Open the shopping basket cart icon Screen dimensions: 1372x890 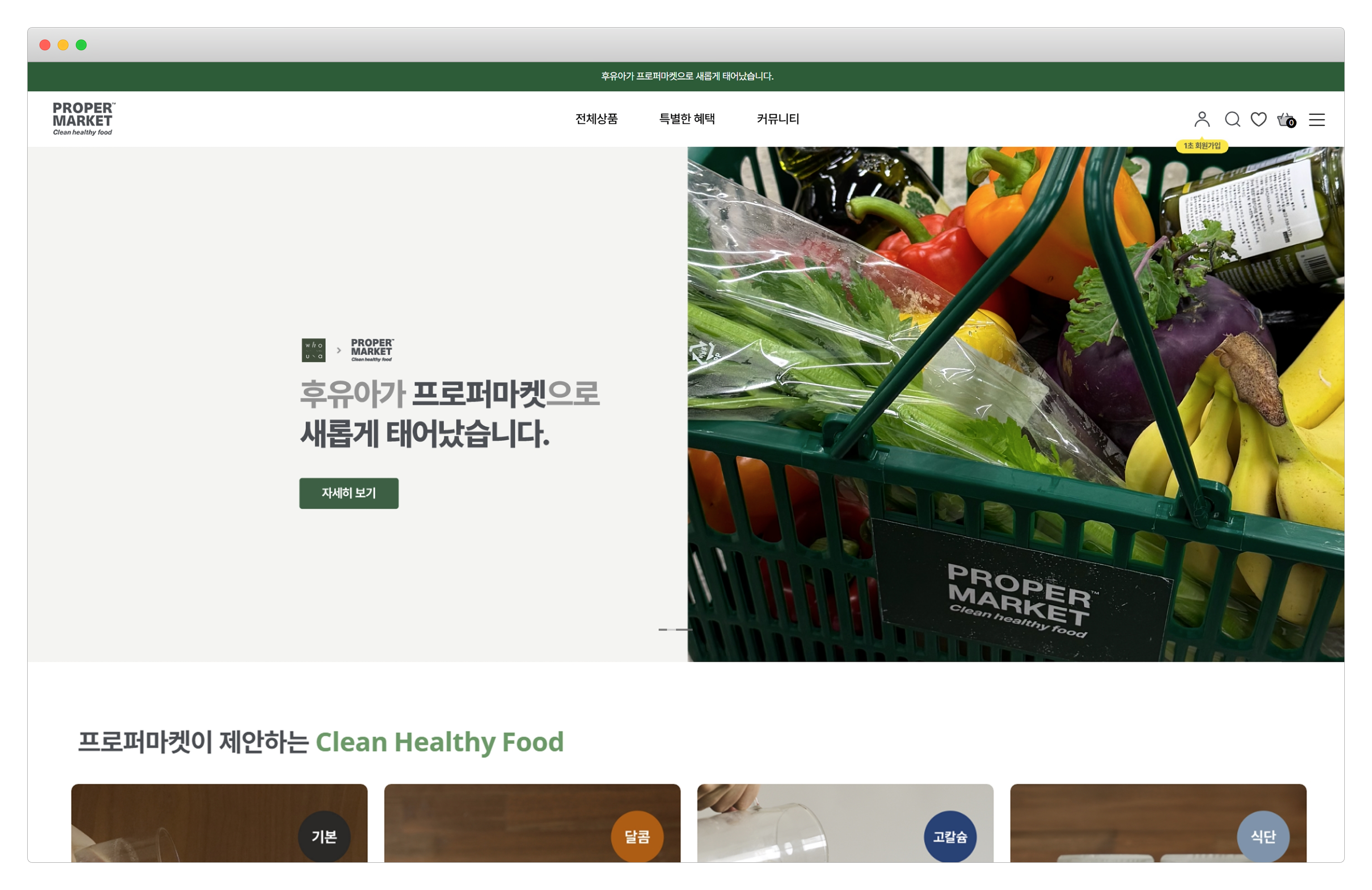[x=1286, y=119]
